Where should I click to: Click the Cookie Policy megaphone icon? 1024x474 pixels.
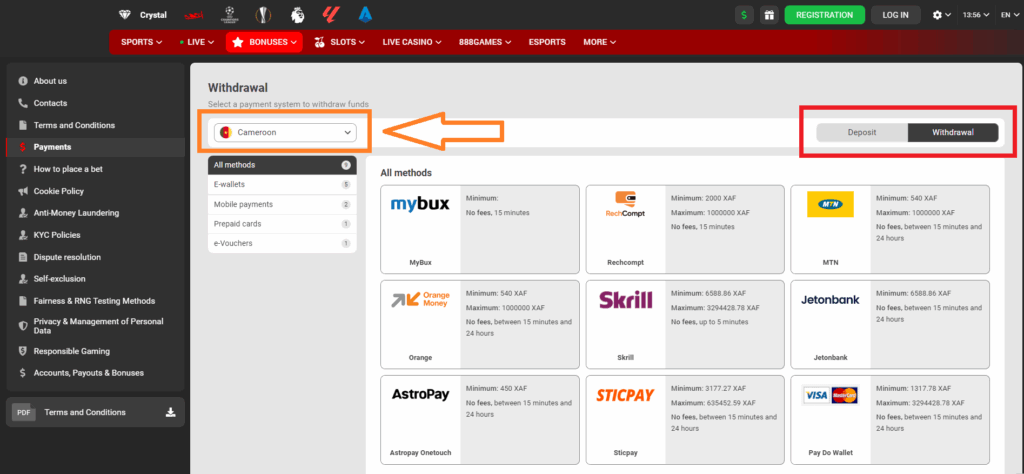coord(23,191)
